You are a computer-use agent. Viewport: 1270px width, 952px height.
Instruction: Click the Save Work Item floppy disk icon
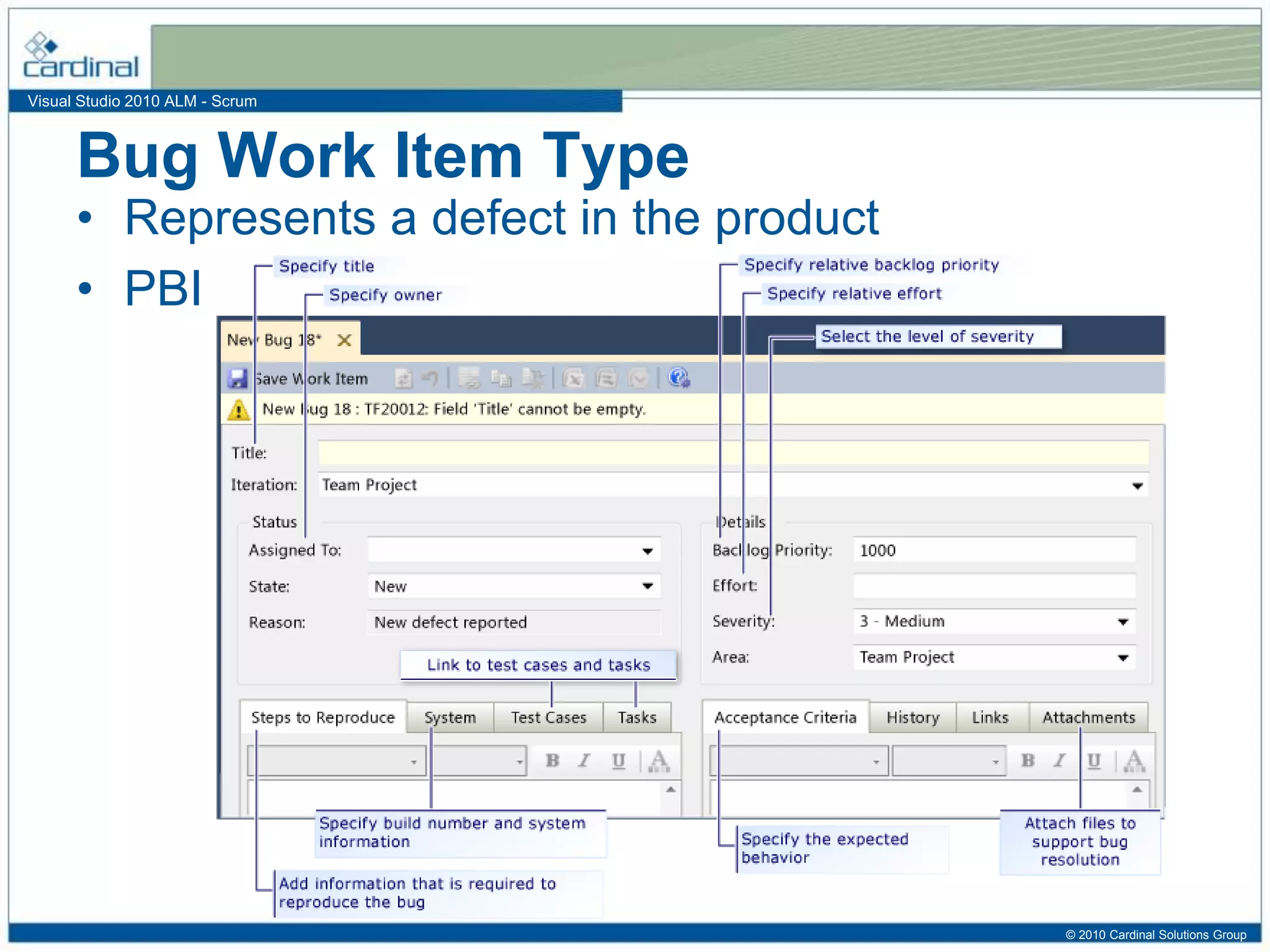(237, 378)
